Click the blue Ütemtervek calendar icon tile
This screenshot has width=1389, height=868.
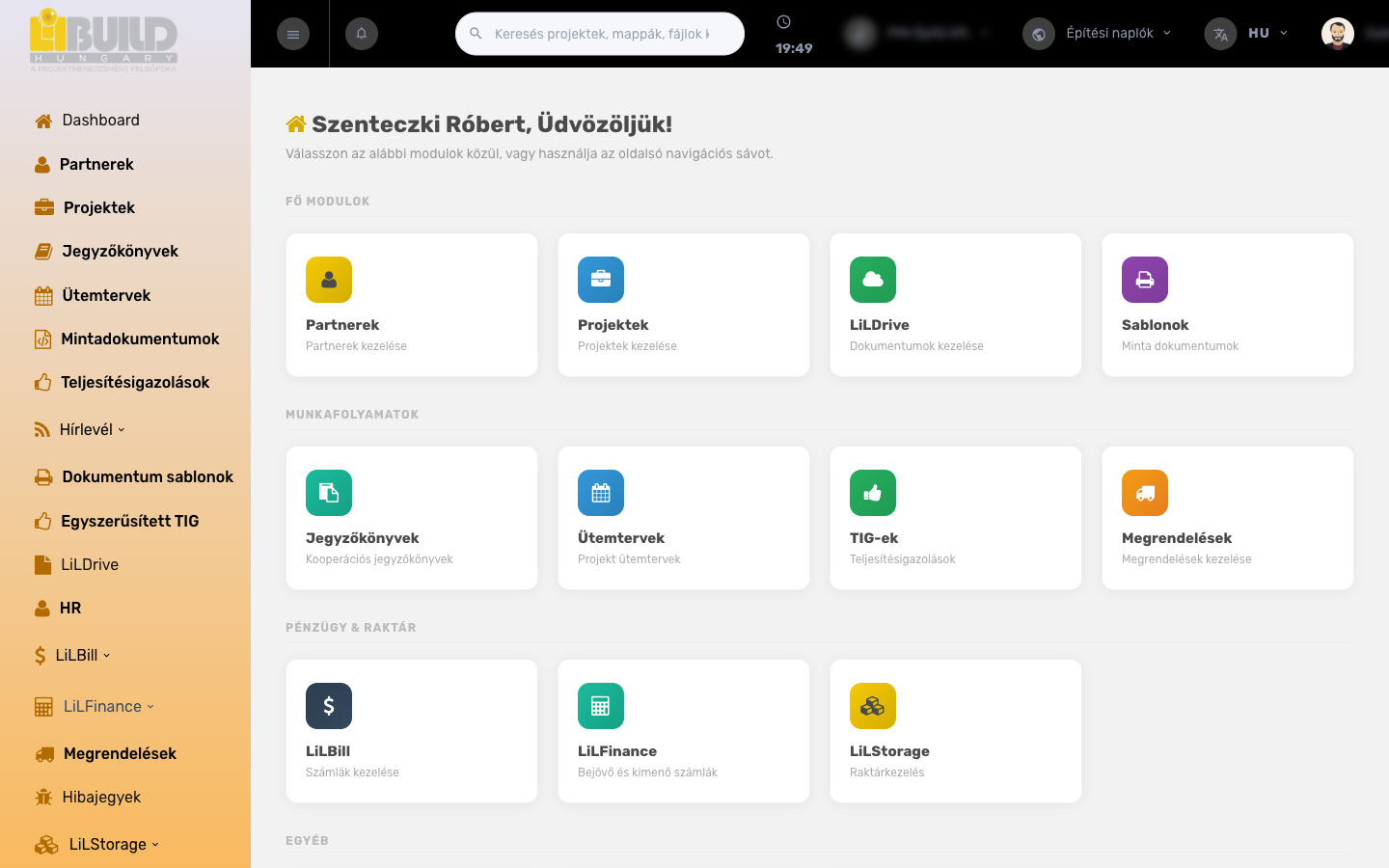pyautogui.click(x=601, y=493)
